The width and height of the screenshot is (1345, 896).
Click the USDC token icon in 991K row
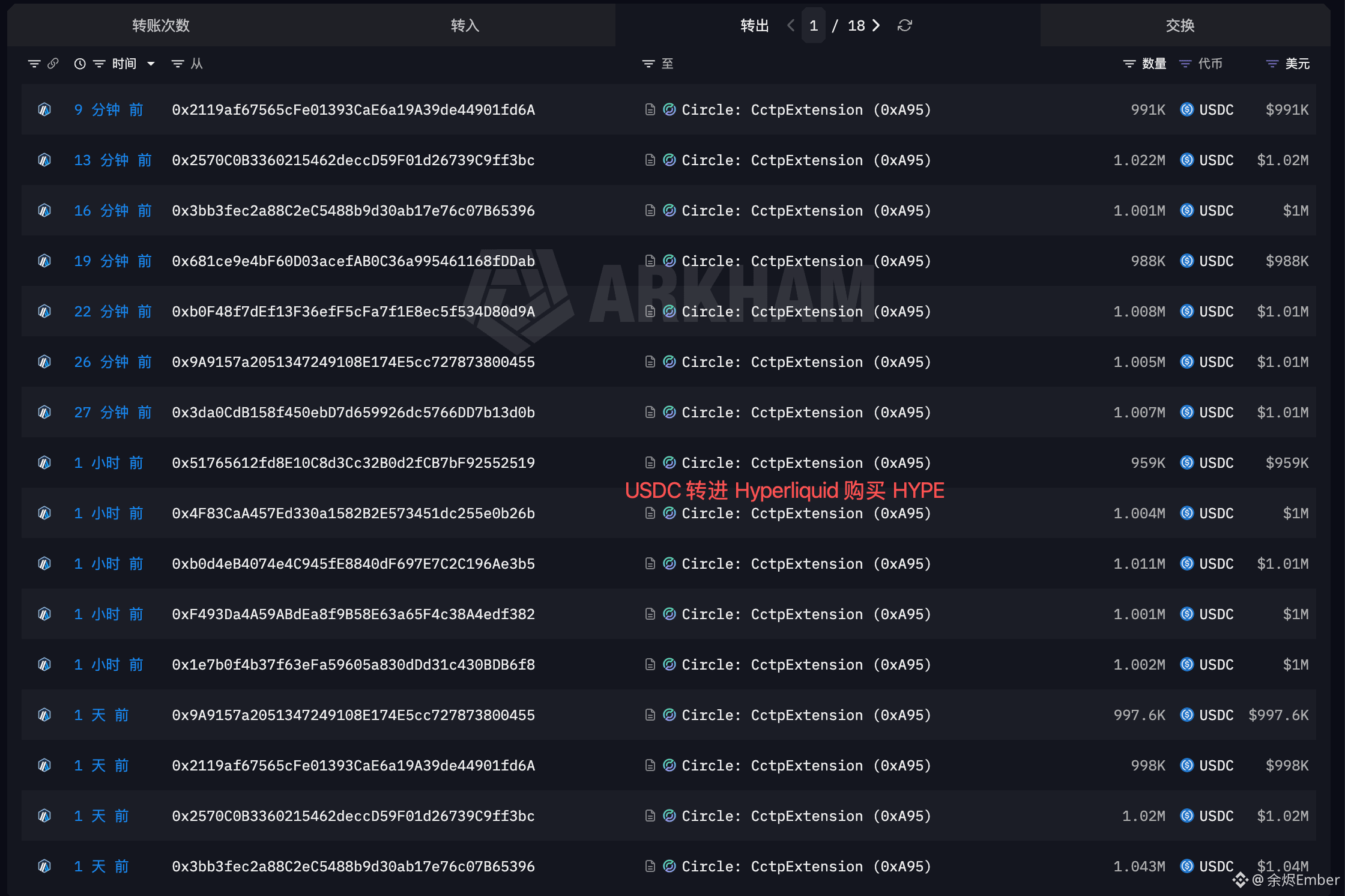(1187, 109)
